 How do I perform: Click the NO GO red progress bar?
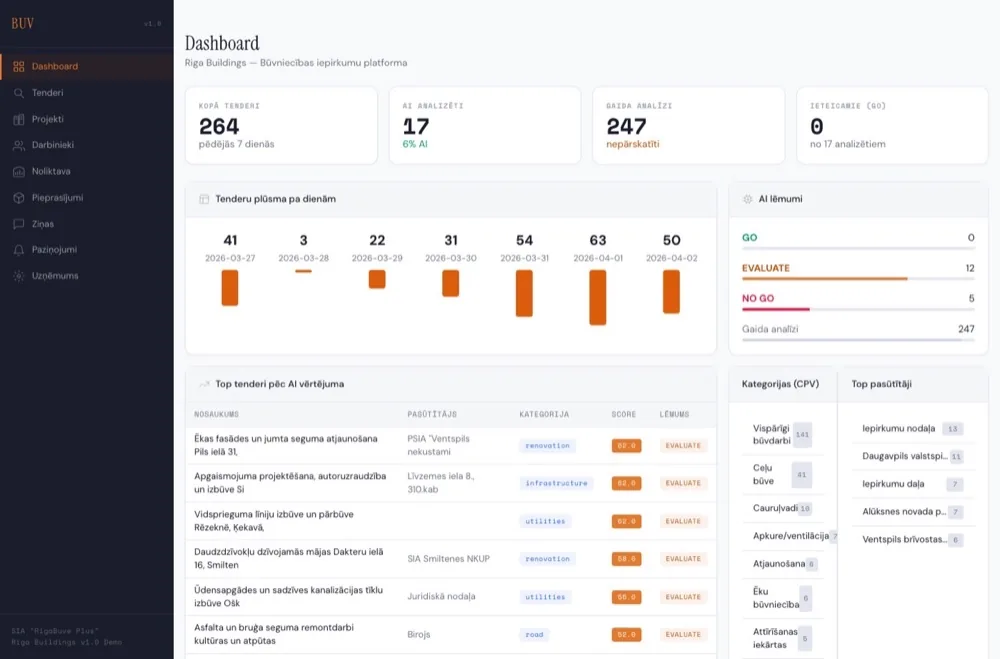point(776,309)
